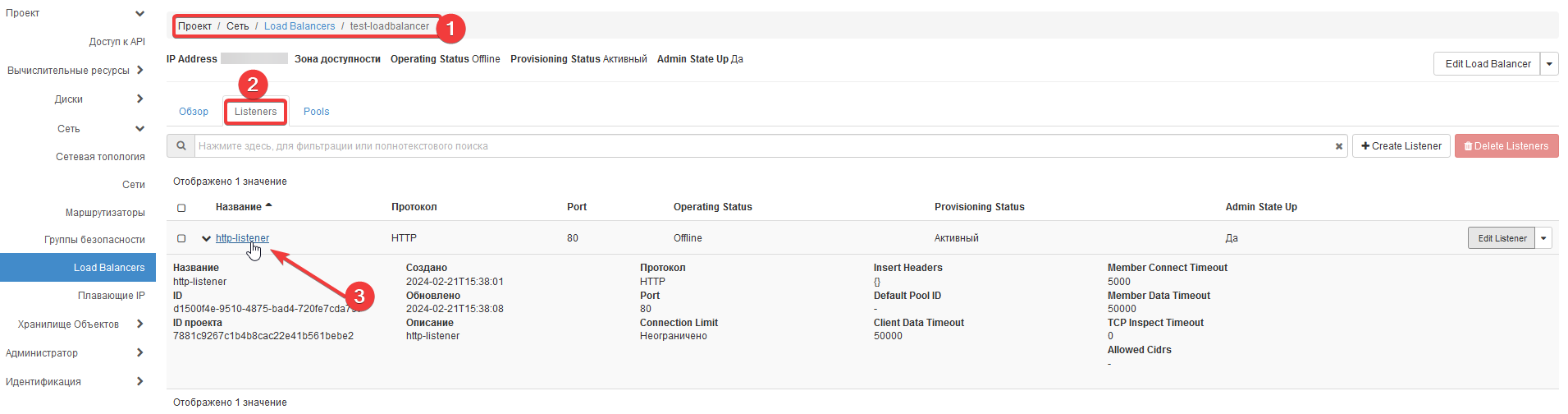
Task: Clear the filter with the X icon
Action: click(1338, 146)
